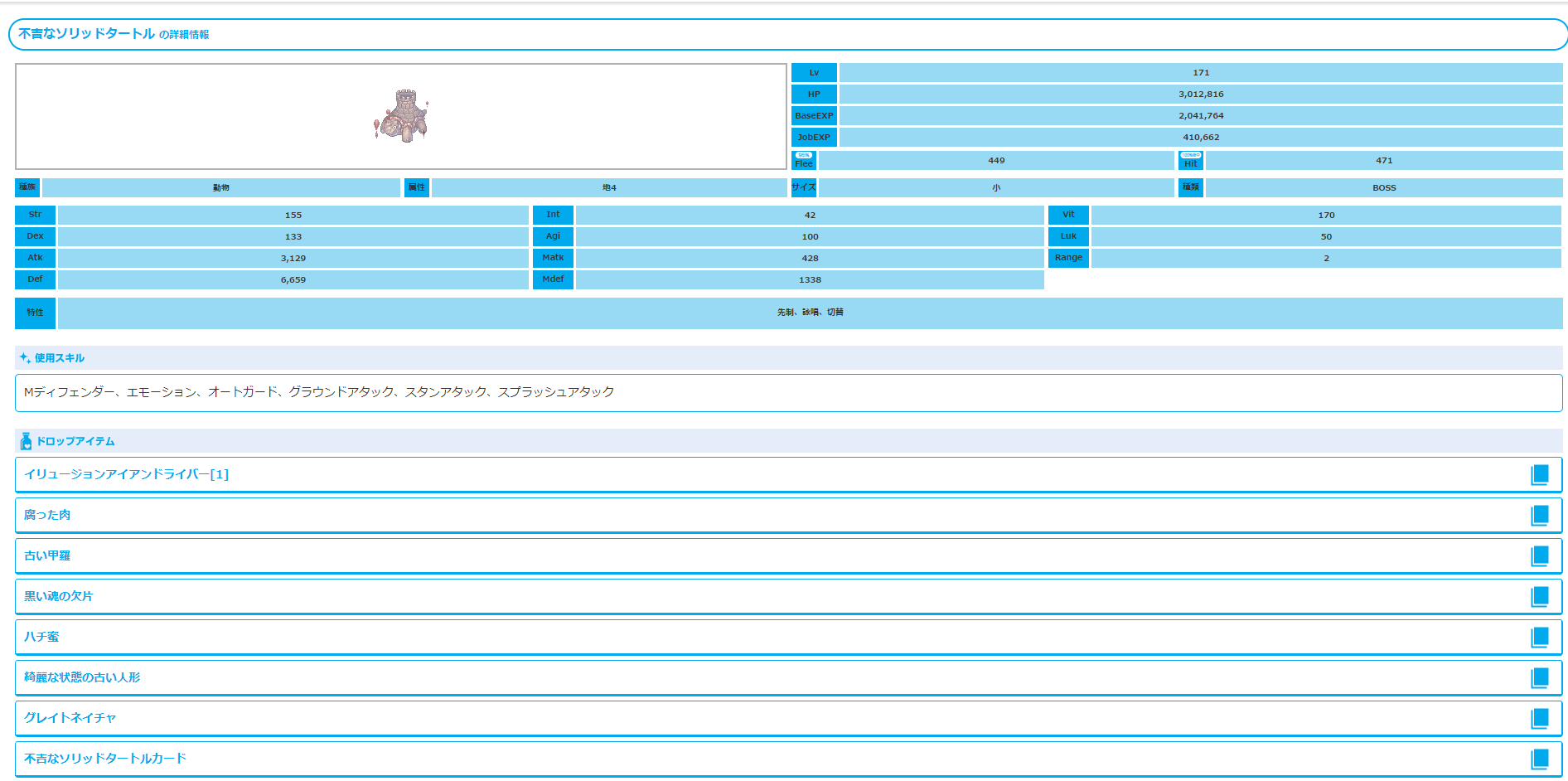Click the book icon in 古い甲羅 row
1568x781 pixels.
click(1539, 555)
